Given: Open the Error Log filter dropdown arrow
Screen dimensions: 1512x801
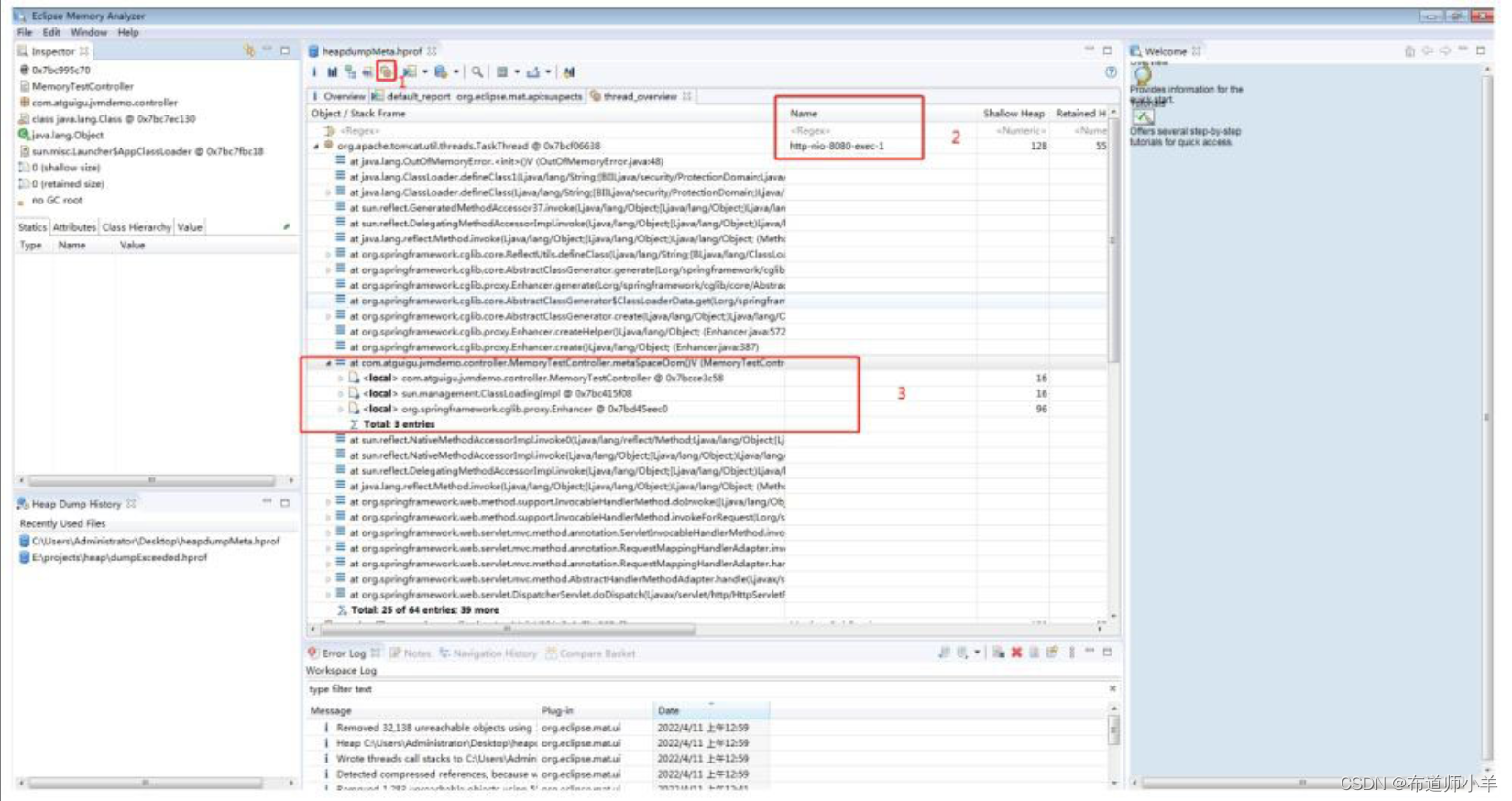Looking at the screenshot, I should [977, 653].
